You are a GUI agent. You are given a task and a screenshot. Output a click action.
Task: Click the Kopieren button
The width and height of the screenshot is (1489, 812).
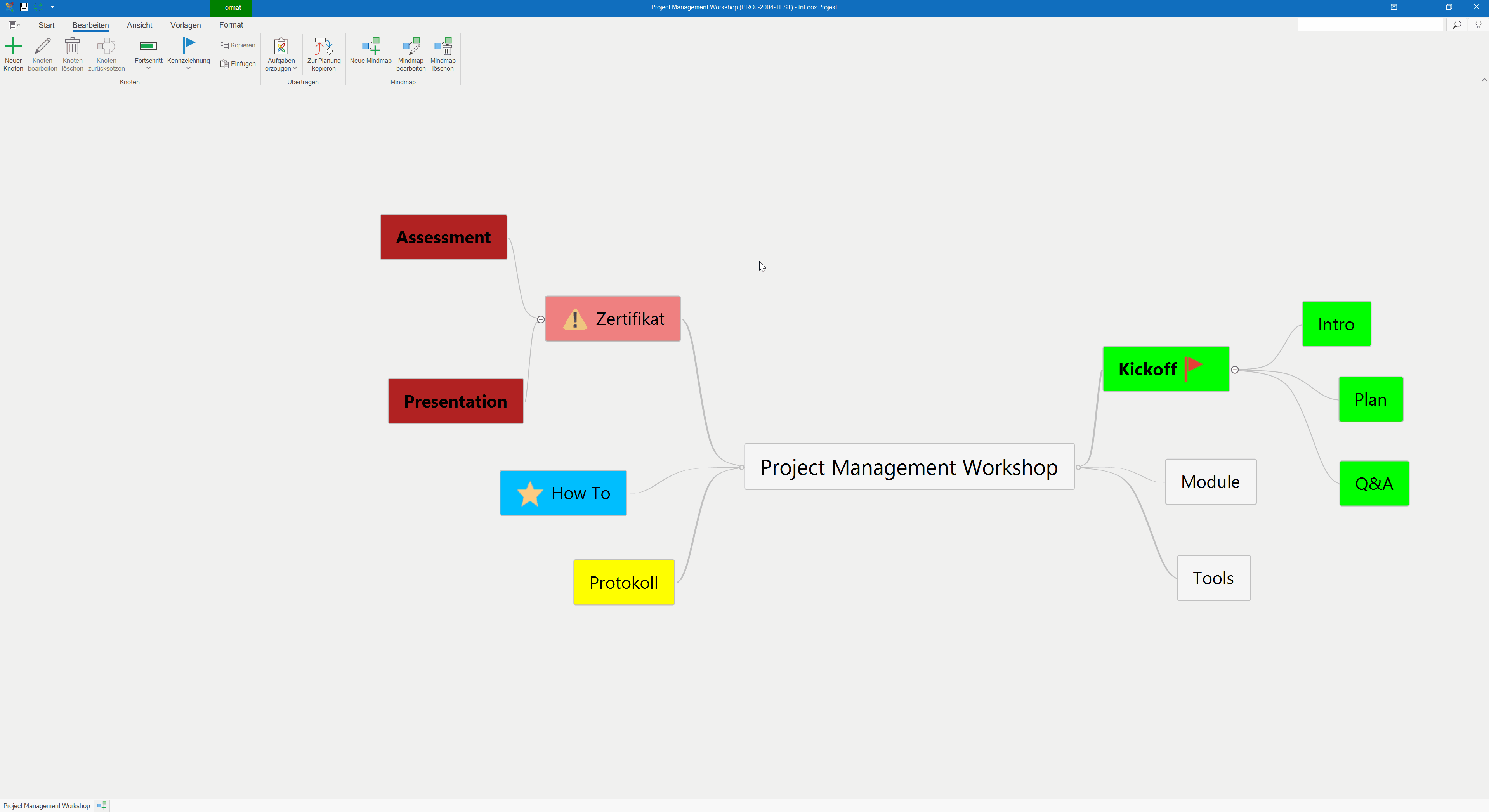(x=238, y=45)
